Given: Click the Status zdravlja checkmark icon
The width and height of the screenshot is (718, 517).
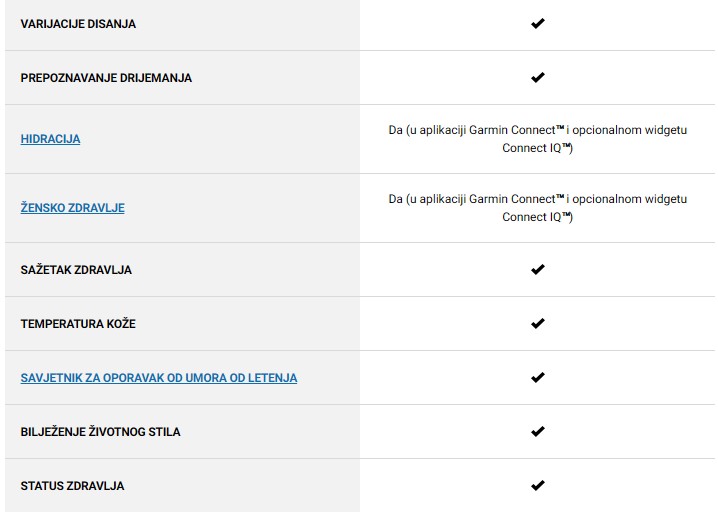Looking at the screenshot, I should [538, 486].
